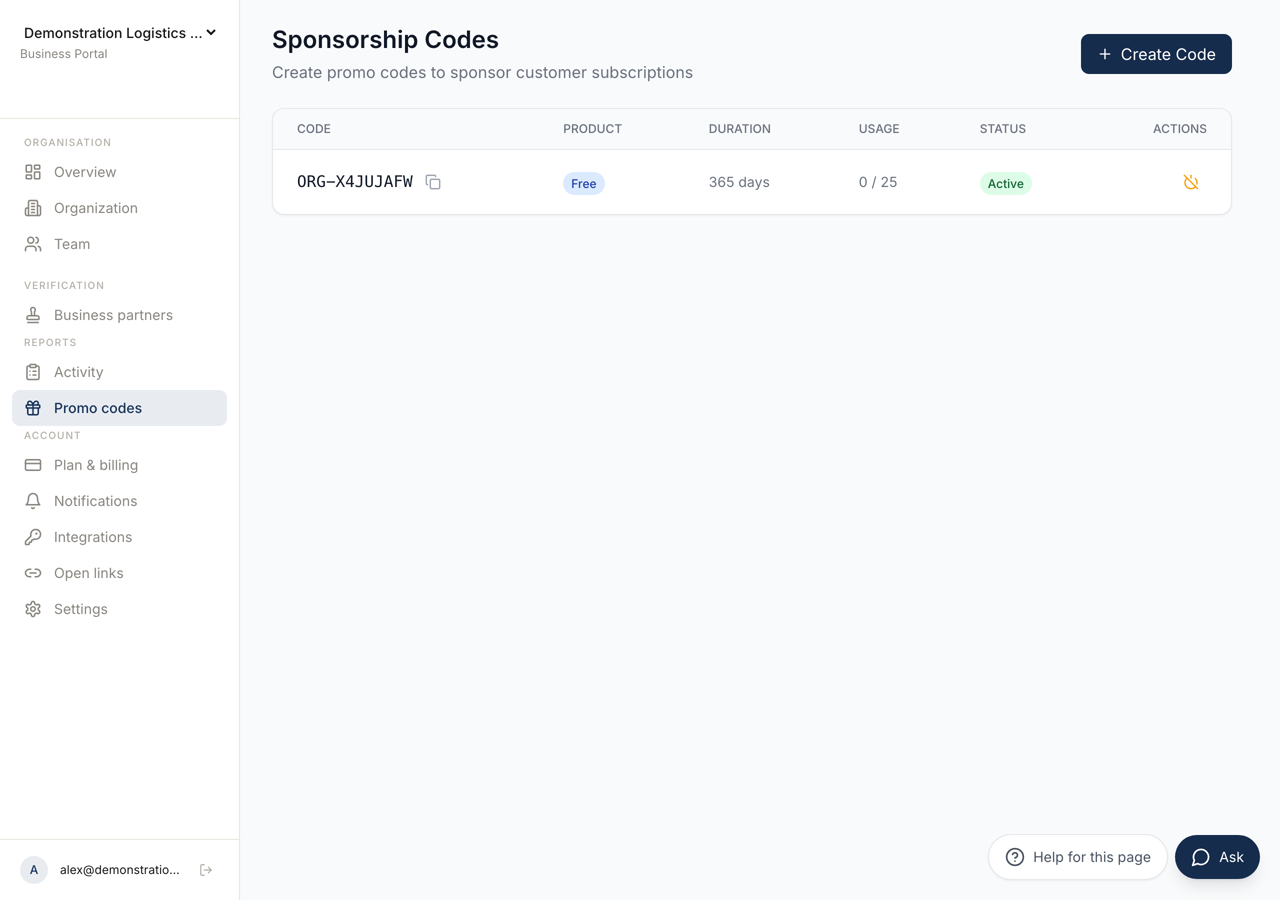This screenshot has width=1280, height=900.
Task: Click the Free product badge
Action: (584, 183)
